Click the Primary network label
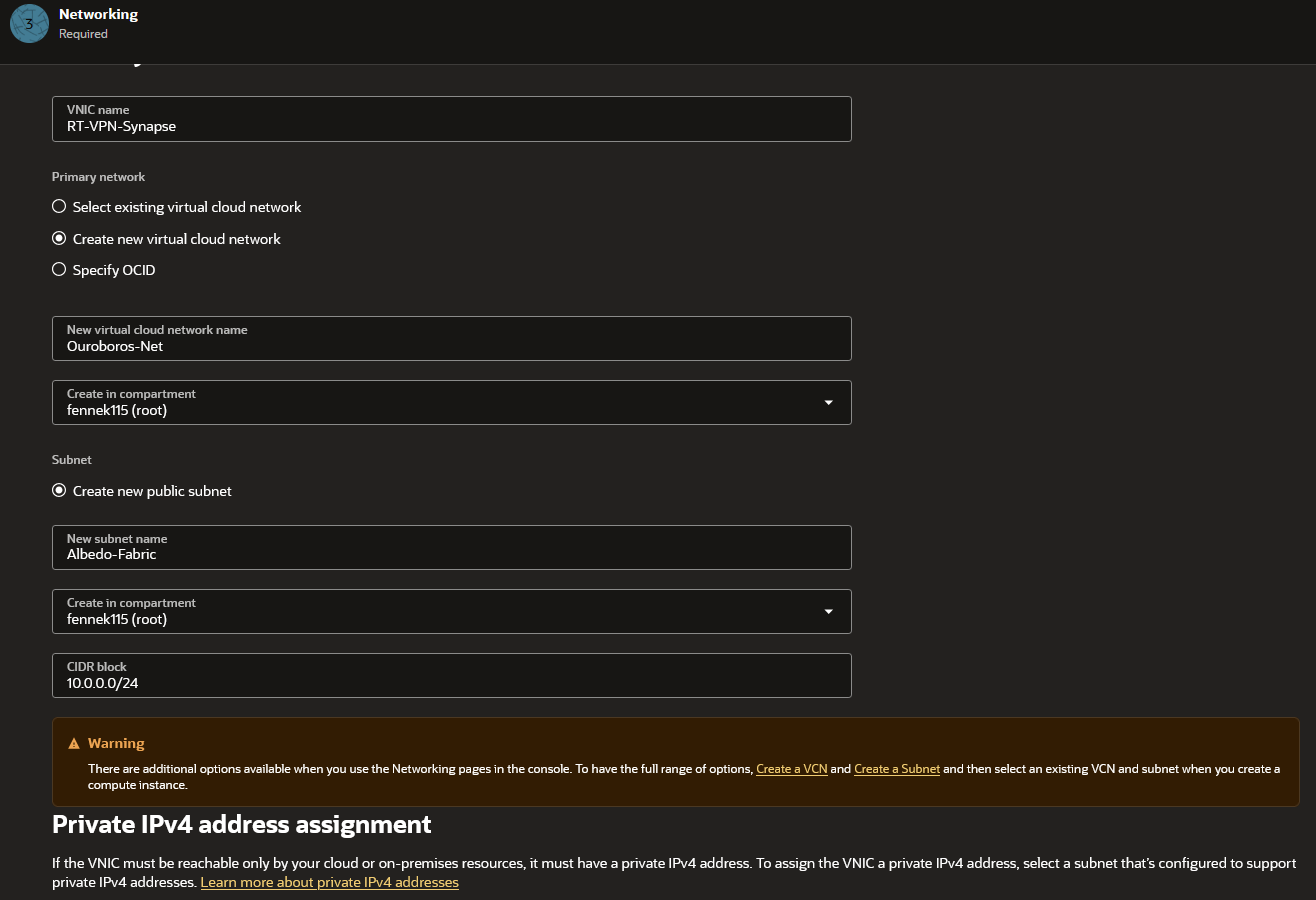This screenshot has height=900, width=1316. click(x=99, y=177)
